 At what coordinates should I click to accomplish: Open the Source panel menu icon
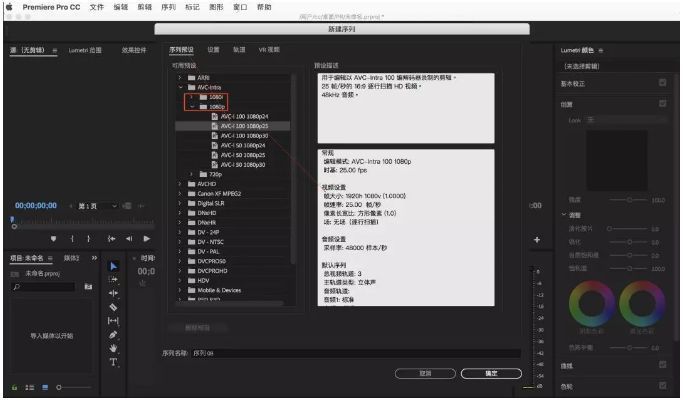click(x=55, y=51)
